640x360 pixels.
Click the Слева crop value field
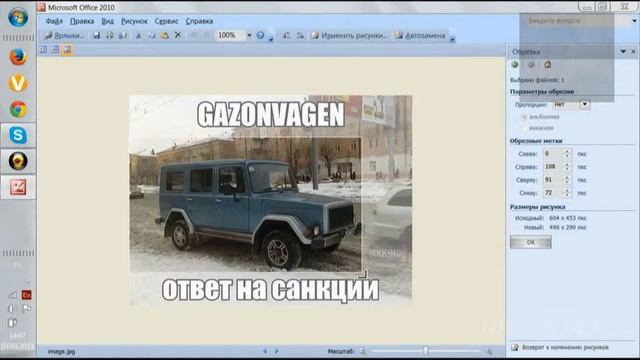553,154
